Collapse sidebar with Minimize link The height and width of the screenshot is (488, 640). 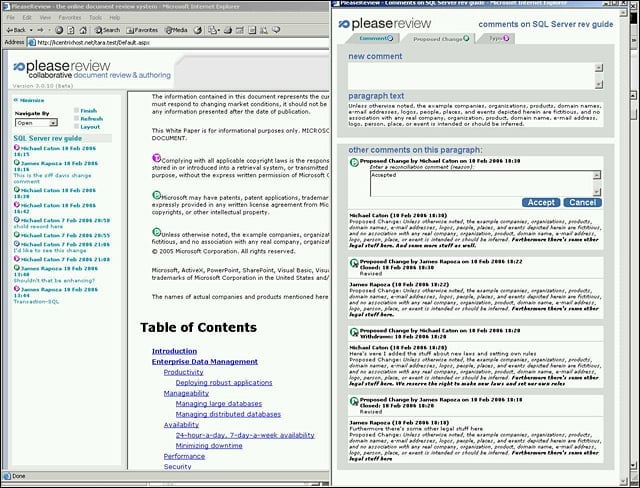pos(29,100)
